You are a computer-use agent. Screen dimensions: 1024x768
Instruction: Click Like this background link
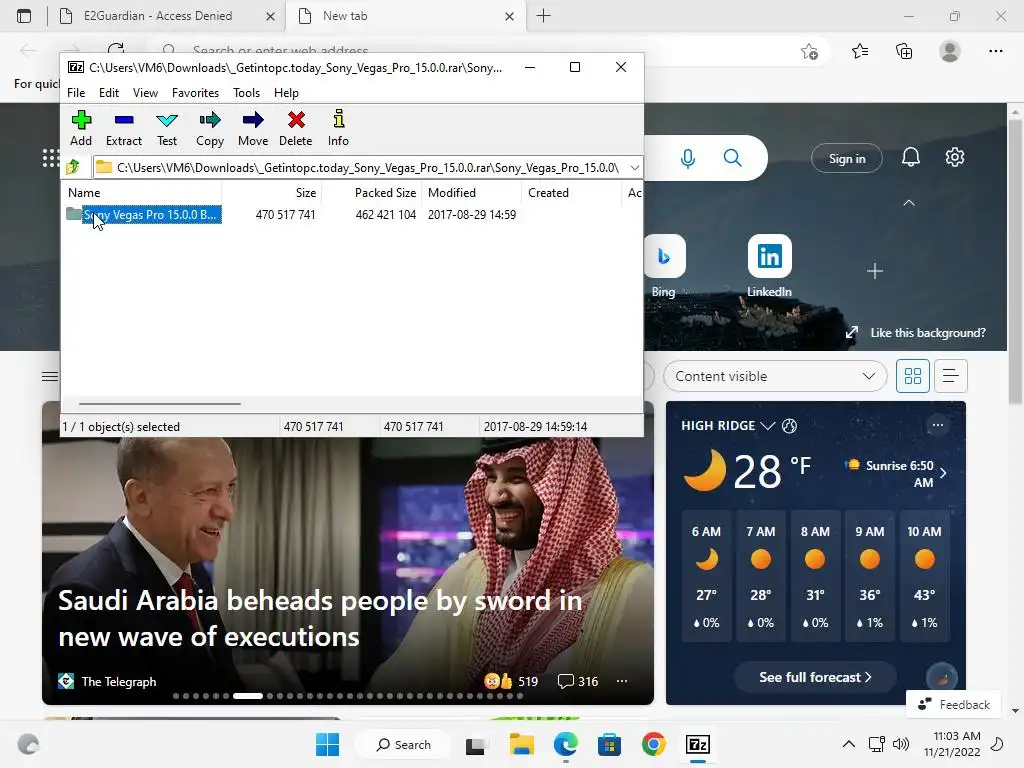[927, 332]
